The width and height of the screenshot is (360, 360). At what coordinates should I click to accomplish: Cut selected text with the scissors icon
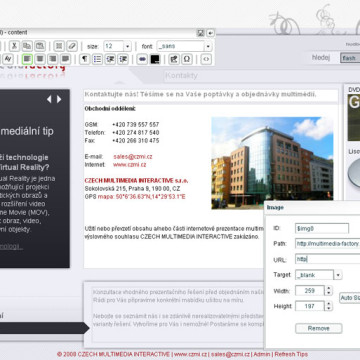[14, 46]
